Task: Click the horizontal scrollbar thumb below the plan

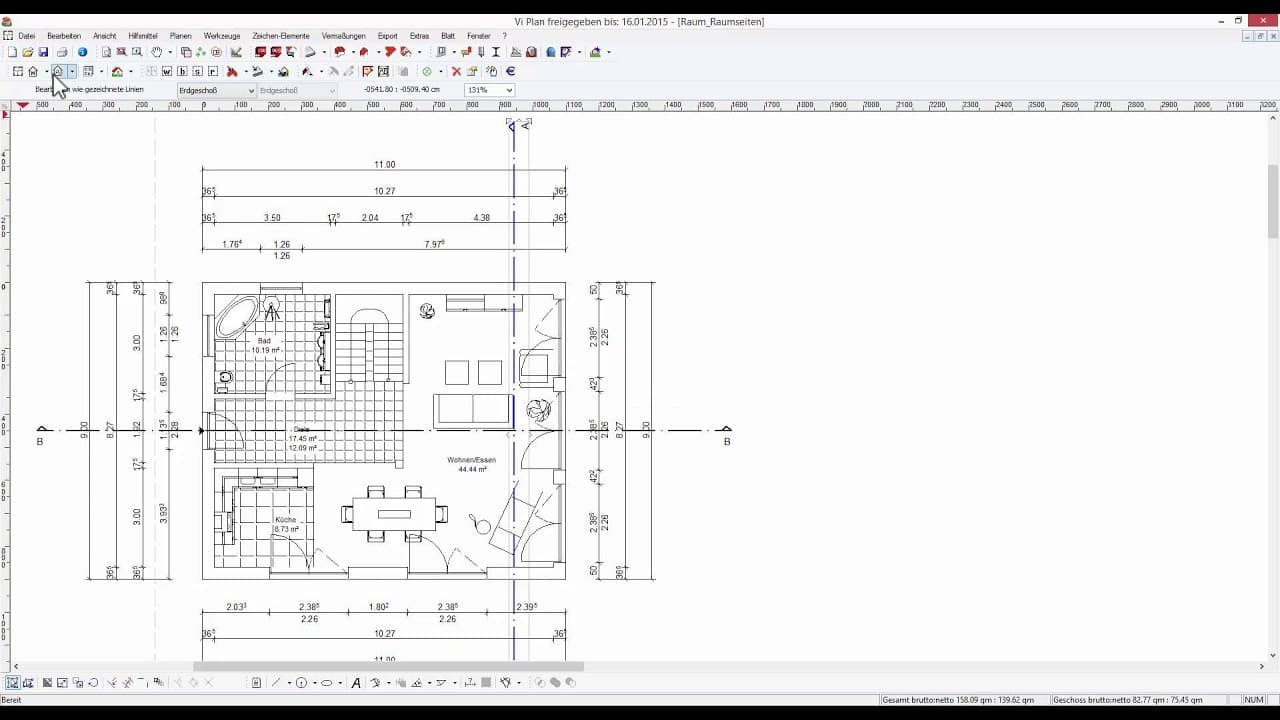Action: 388,666
